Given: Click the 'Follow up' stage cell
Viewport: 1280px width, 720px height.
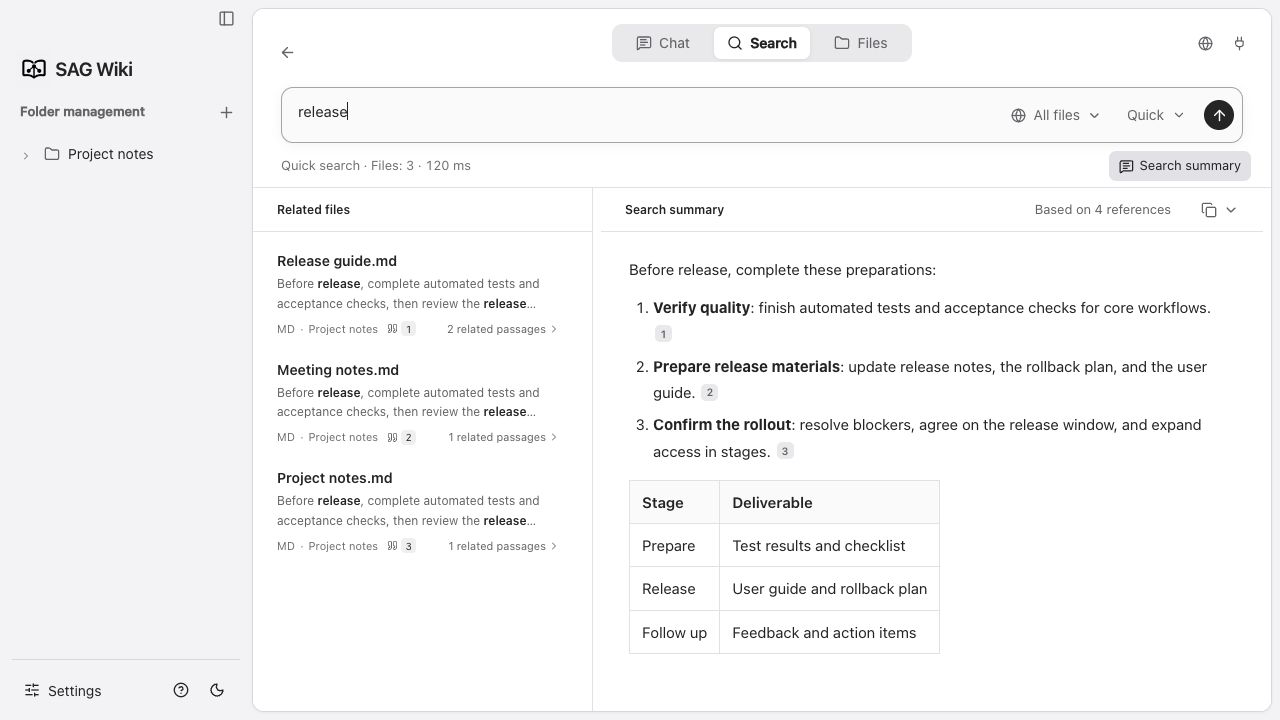Looking at the screenshot, I should point(674,633).
